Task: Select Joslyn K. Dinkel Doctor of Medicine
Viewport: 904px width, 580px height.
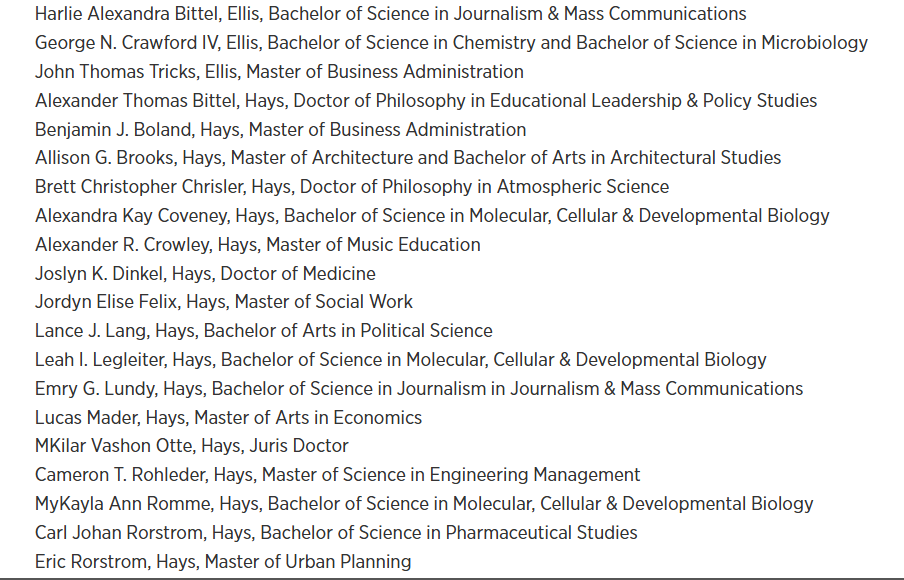Action: tap(205, 273)
